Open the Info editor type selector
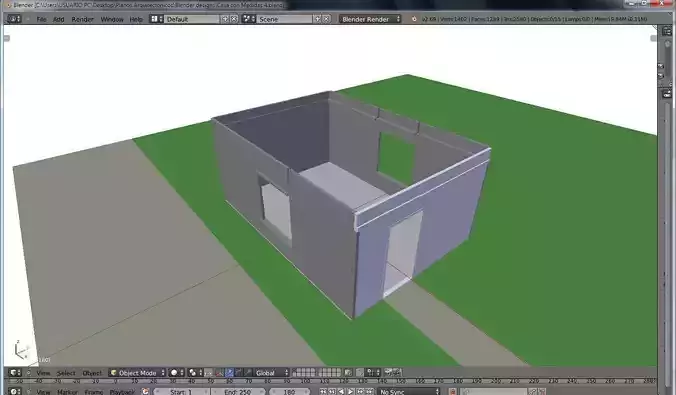This screenshot has width=676, height=395. [x=14, y=19]
